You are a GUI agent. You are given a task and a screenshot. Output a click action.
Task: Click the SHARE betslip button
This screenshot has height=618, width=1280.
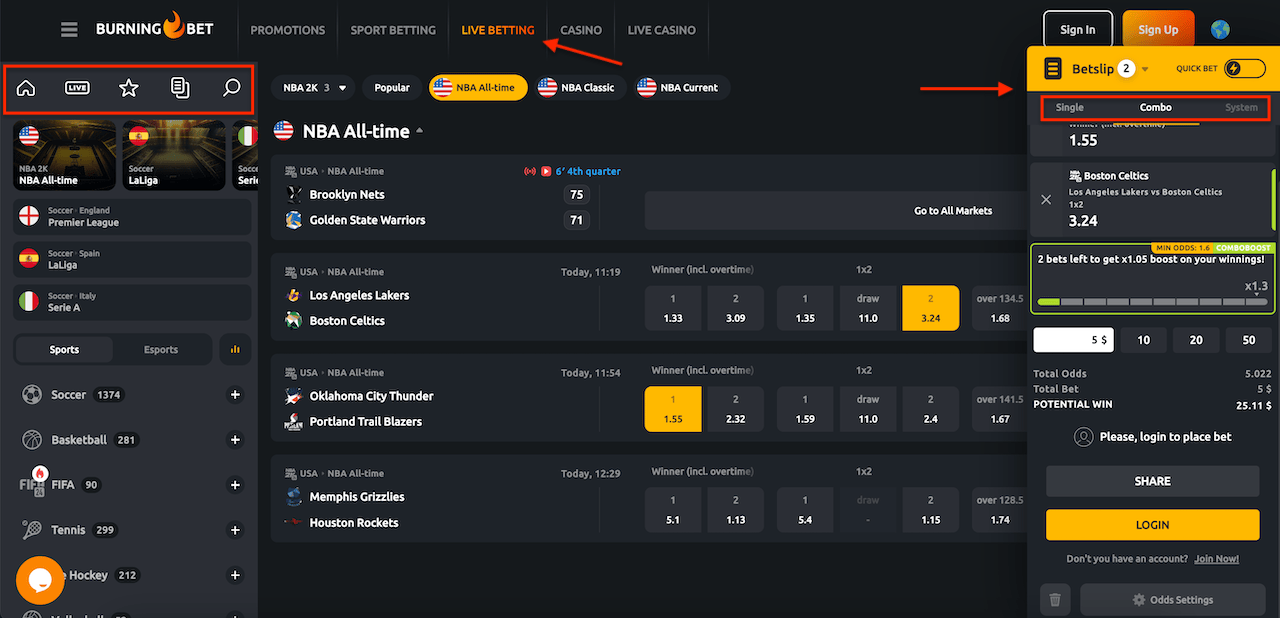pyautogui.click(x=1152, y=481)
